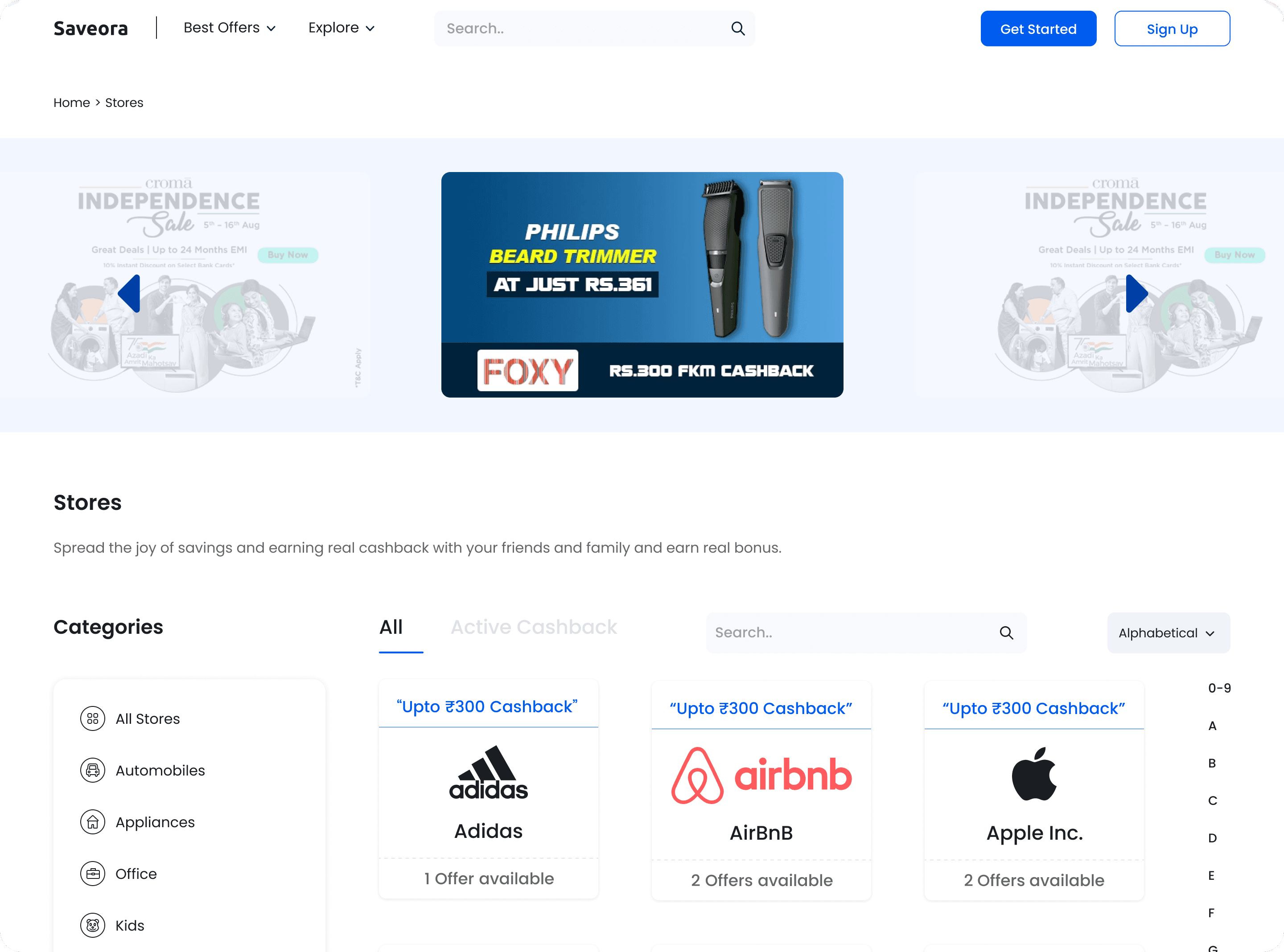Jump to stores starting with letter C

coord(1213,800)
